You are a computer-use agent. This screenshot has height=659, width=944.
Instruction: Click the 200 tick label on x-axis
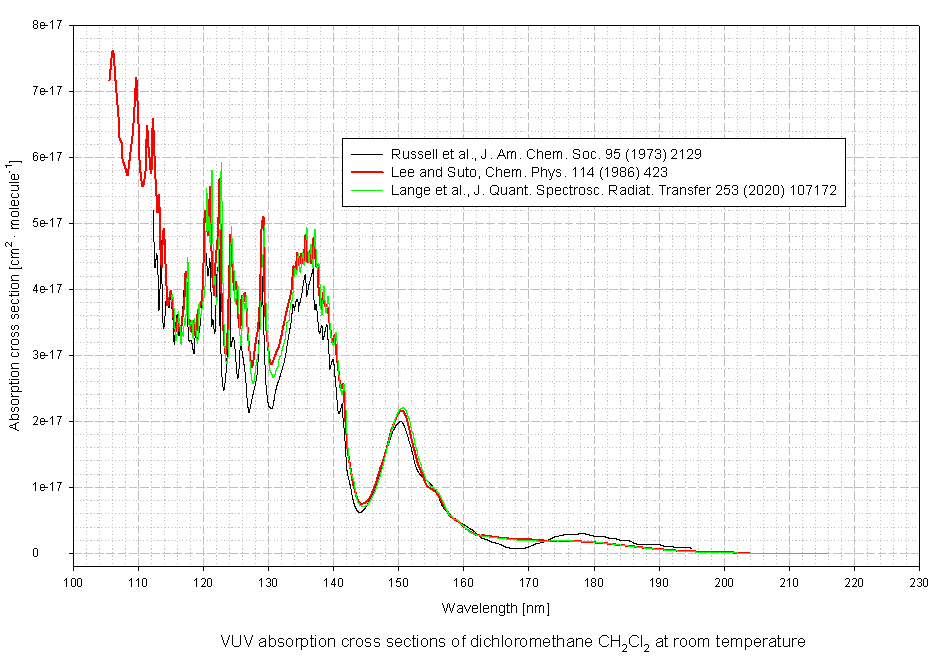click(x=724, y=580)
